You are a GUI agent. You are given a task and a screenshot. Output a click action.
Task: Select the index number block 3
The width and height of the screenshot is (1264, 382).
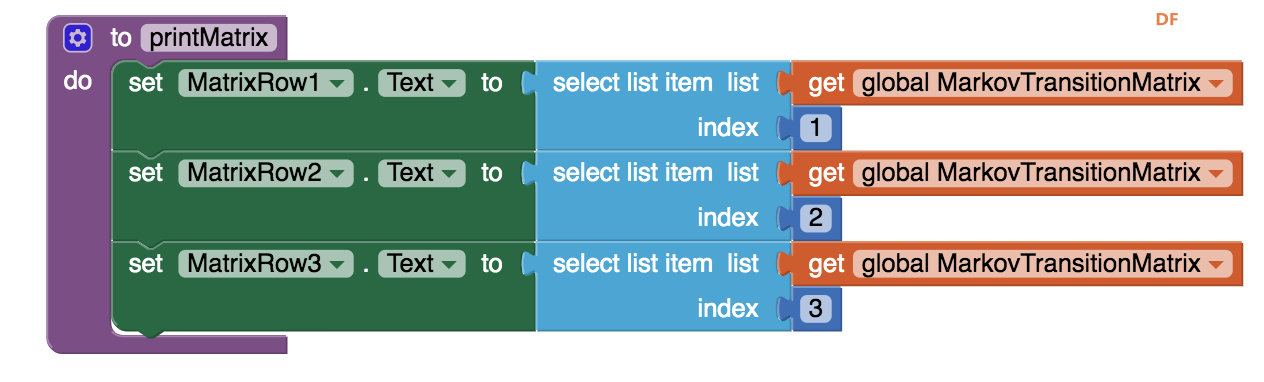816,309
